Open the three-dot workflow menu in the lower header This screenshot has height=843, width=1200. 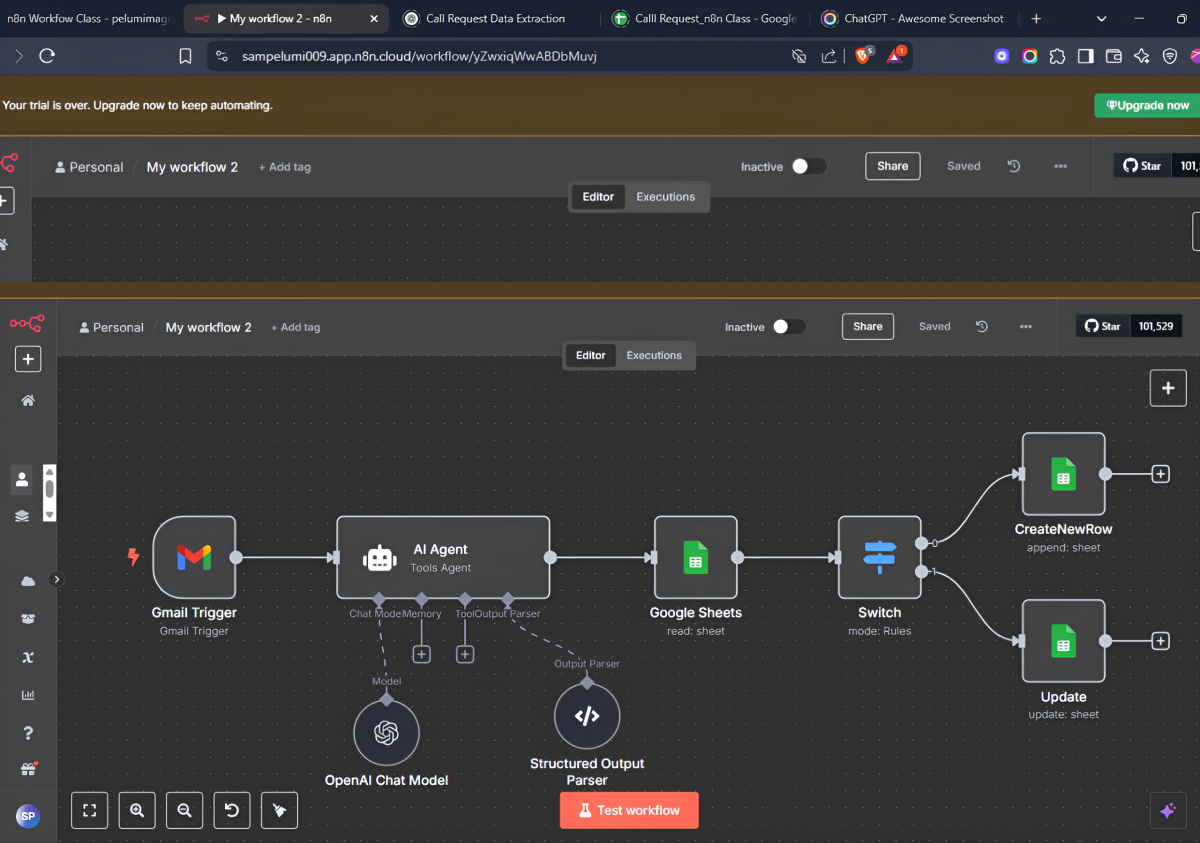(1026, 326)
